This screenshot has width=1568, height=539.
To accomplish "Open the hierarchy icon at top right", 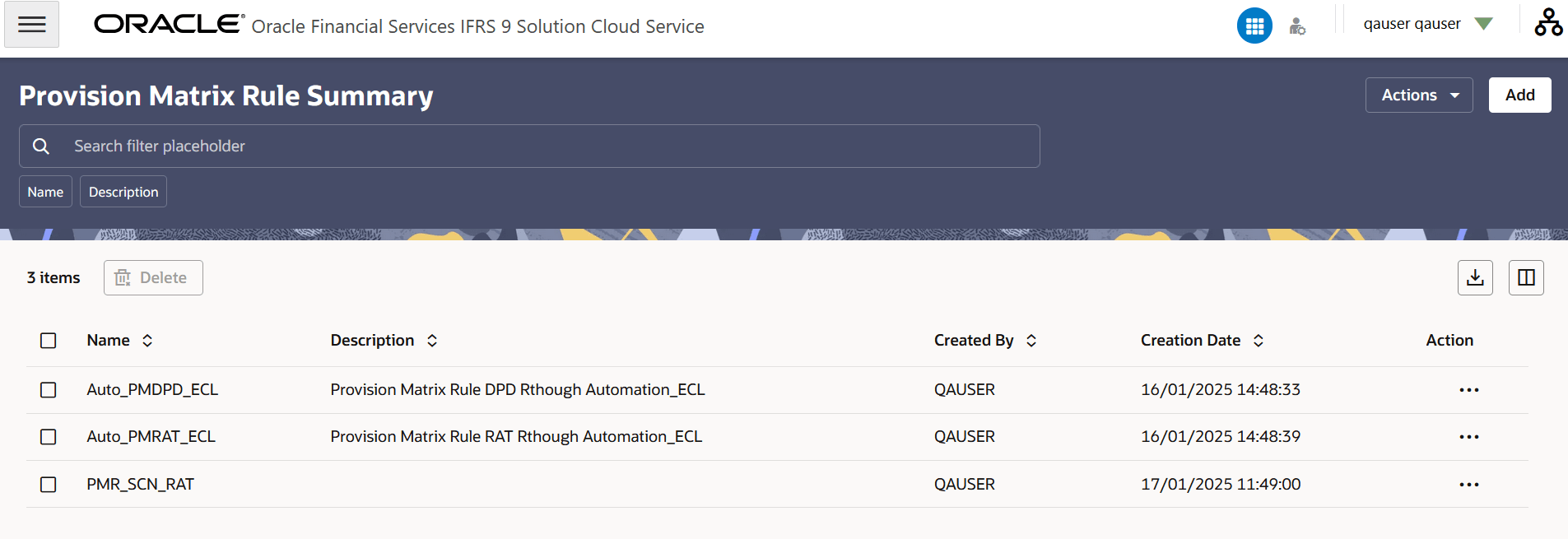I will pyautogui.click(x=1548, y=22).
